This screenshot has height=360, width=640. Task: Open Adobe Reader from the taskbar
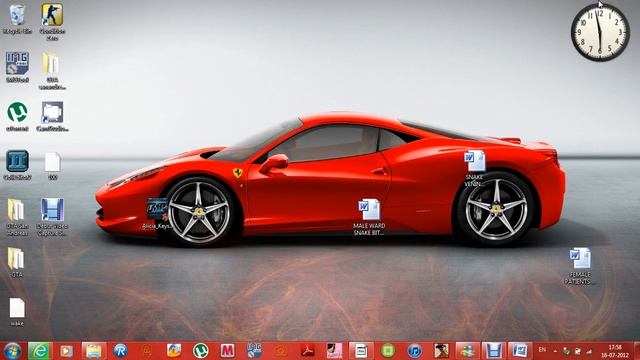click(307, 351)
